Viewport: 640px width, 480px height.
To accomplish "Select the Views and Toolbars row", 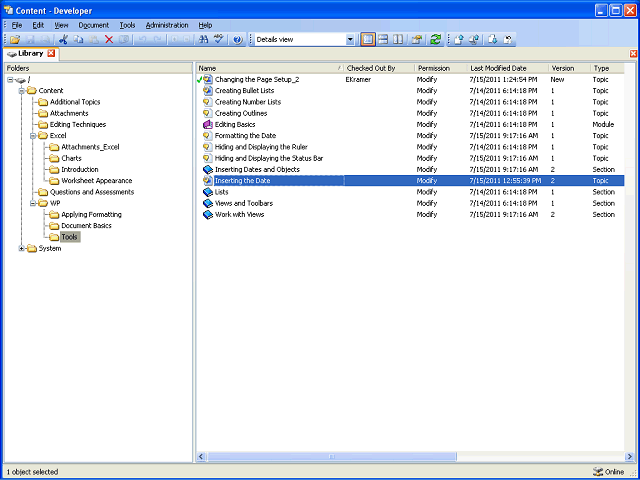I will pos(410,203).
